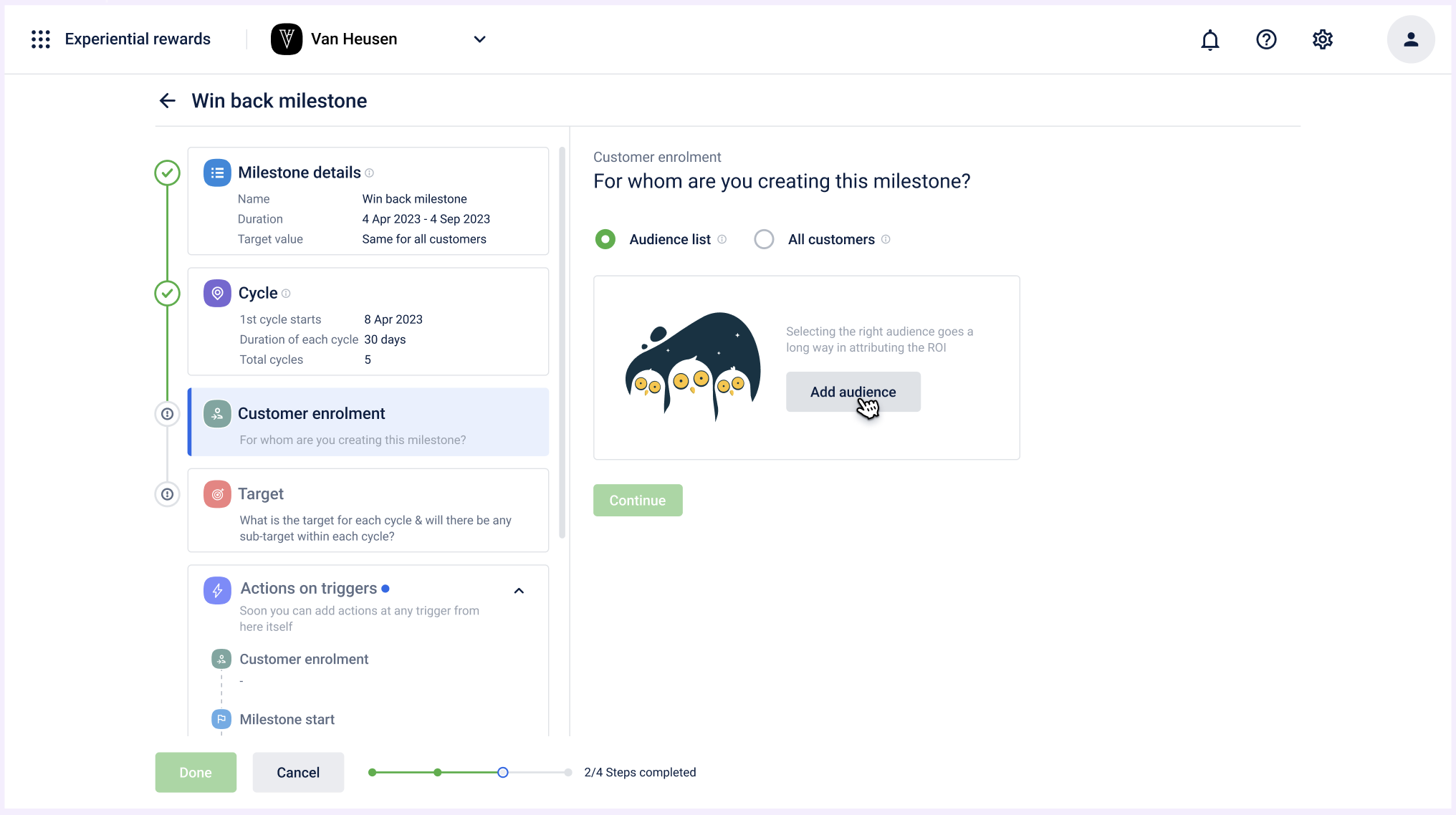Open the Target step card

point(368,510)
